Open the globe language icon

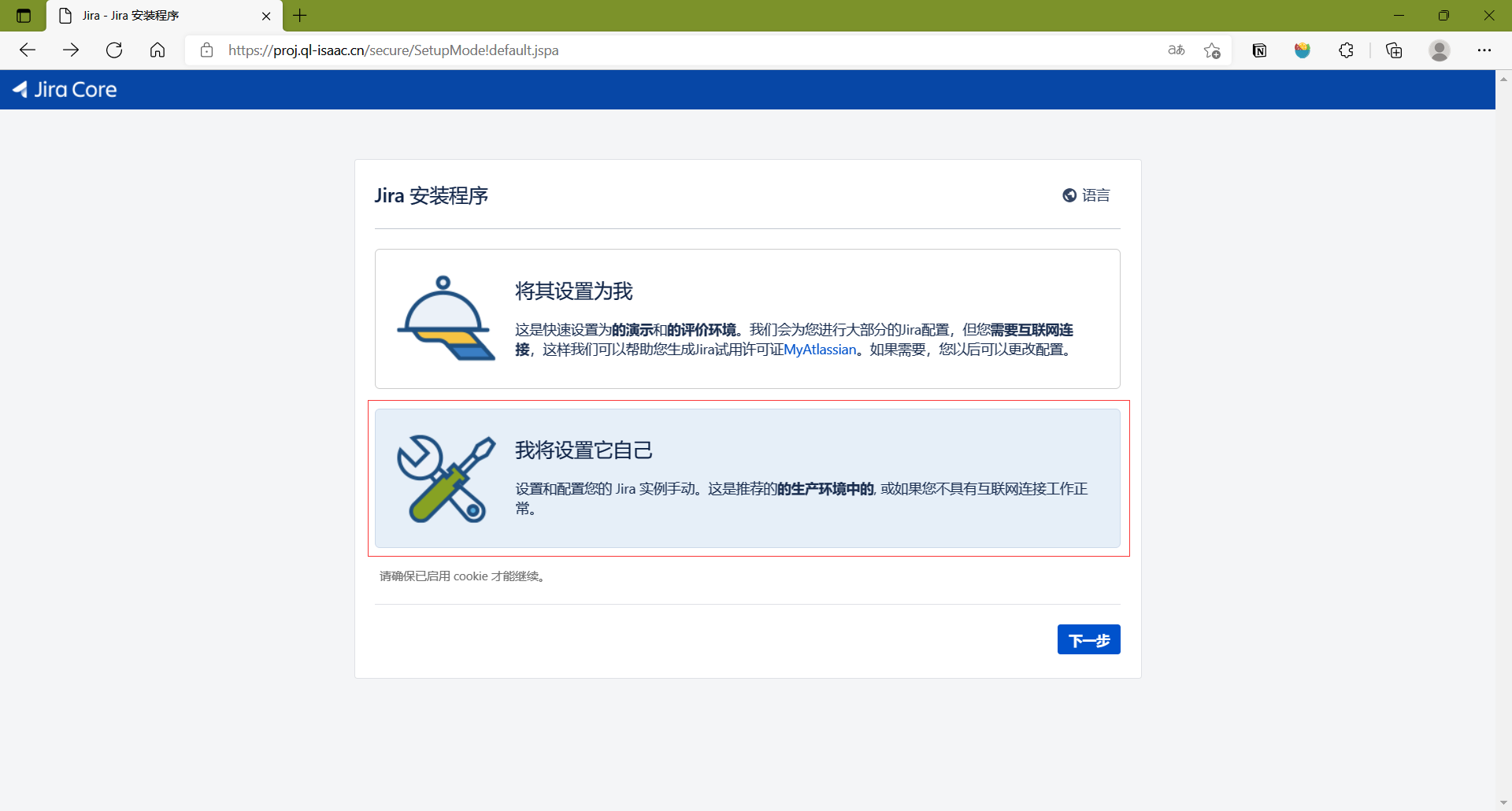pyautogui.click(x=1069, y=194)
